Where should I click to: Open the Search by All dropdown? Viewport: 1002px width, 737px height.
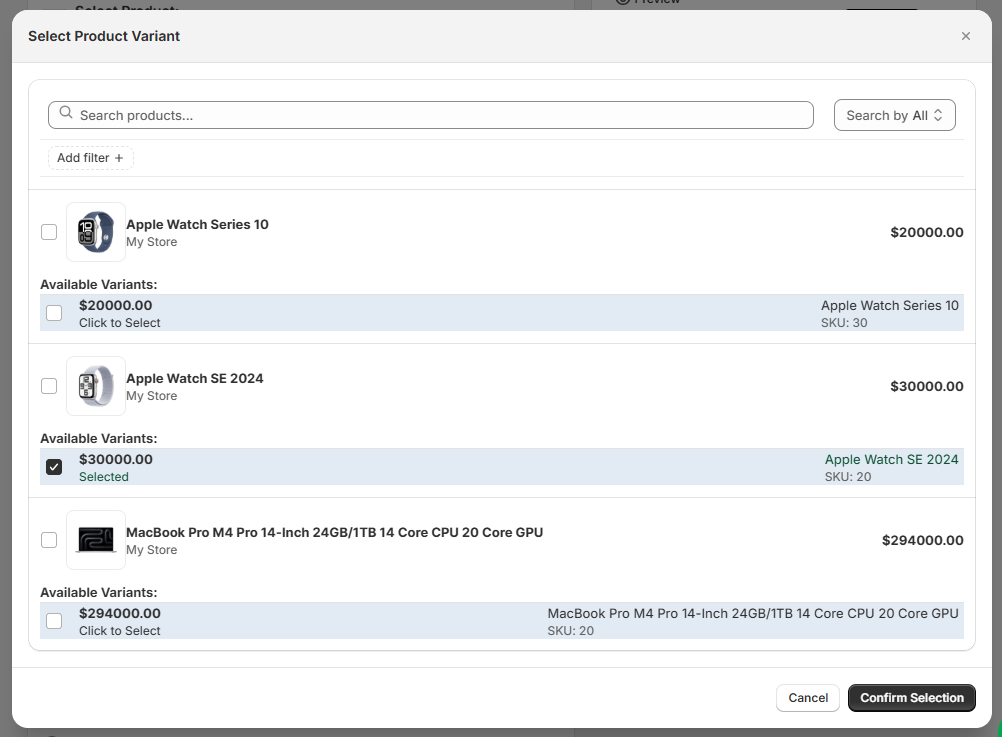pyautogui.click(x=894, y=115)
